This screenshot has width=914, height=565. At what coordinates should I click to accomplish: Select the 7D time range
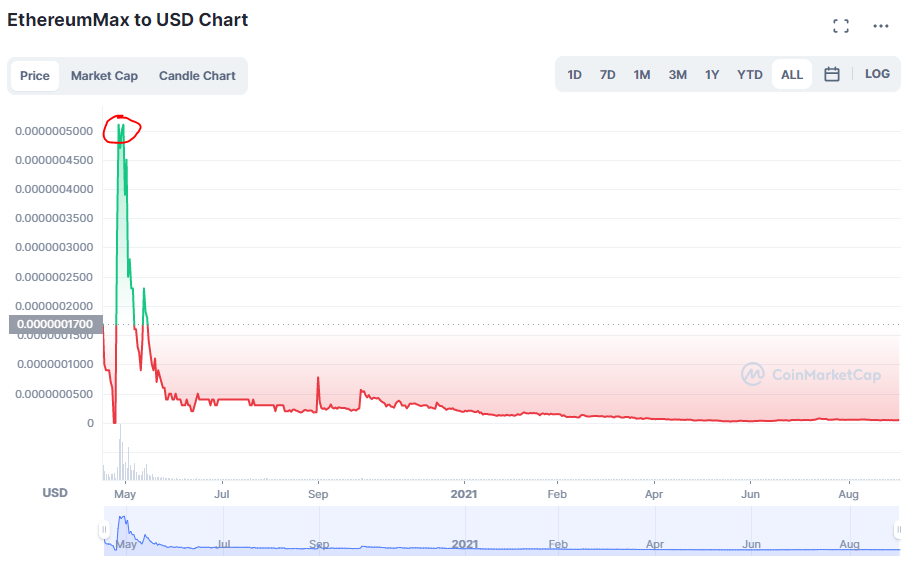click(607, 75)
